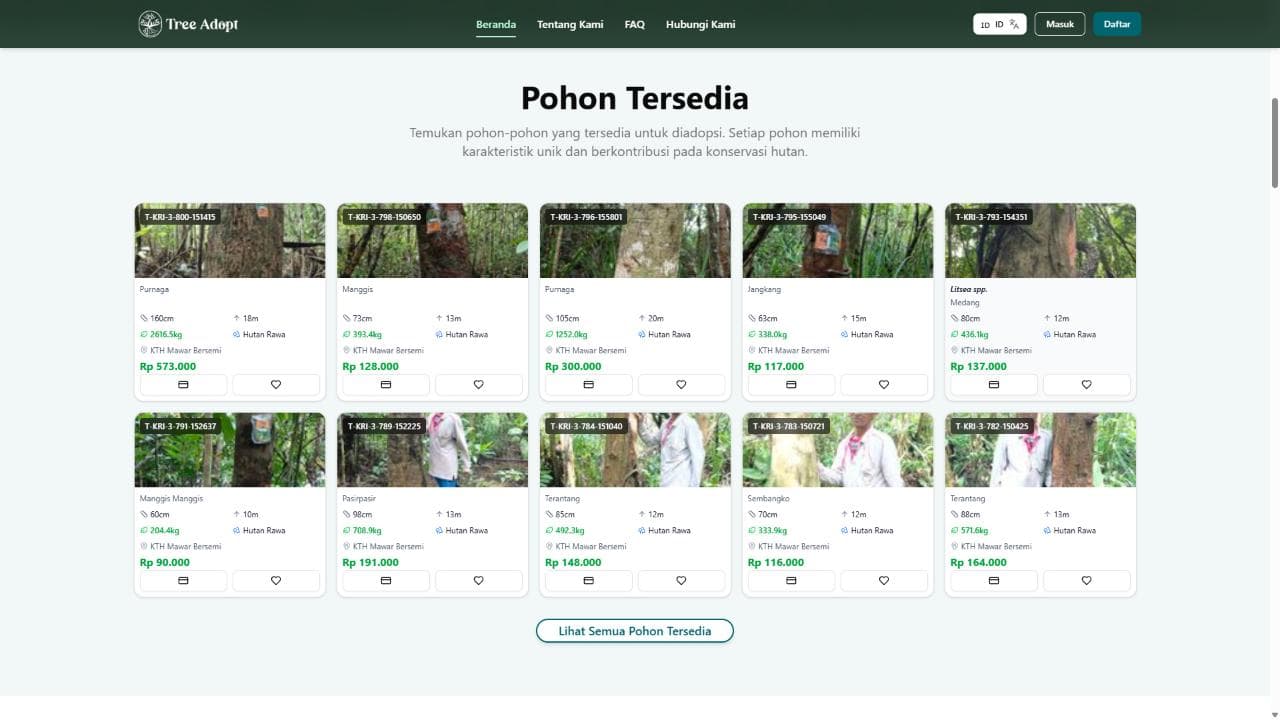The image size is (1280, 720).
Task: Open the FAQ nav item
Action: tap(635, 24)
